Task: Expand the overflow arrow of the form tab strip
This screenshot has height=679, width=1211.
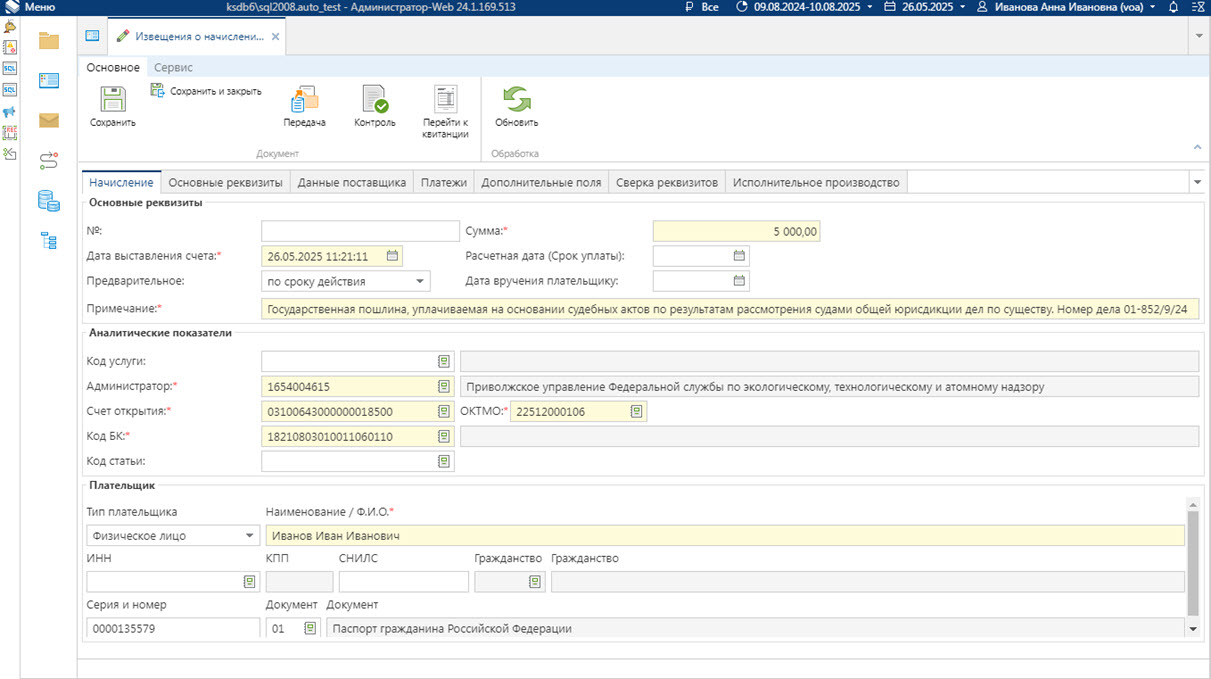Action: 1197,182
